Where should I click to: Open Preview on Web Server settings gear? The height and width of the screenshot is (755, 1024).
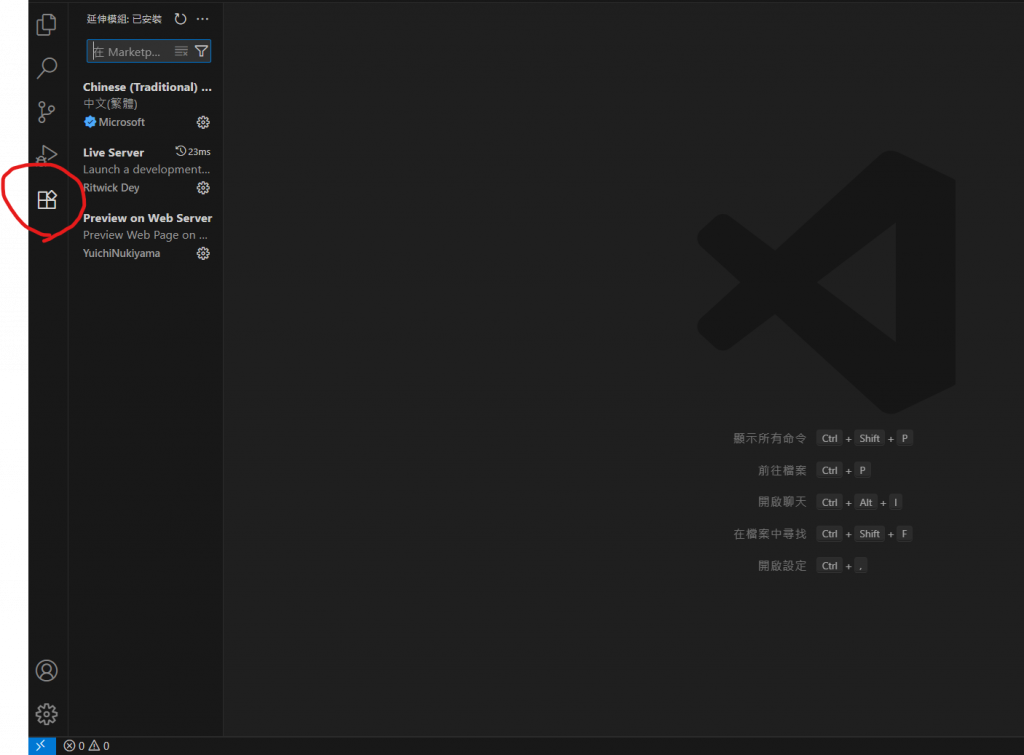[203, 253]
